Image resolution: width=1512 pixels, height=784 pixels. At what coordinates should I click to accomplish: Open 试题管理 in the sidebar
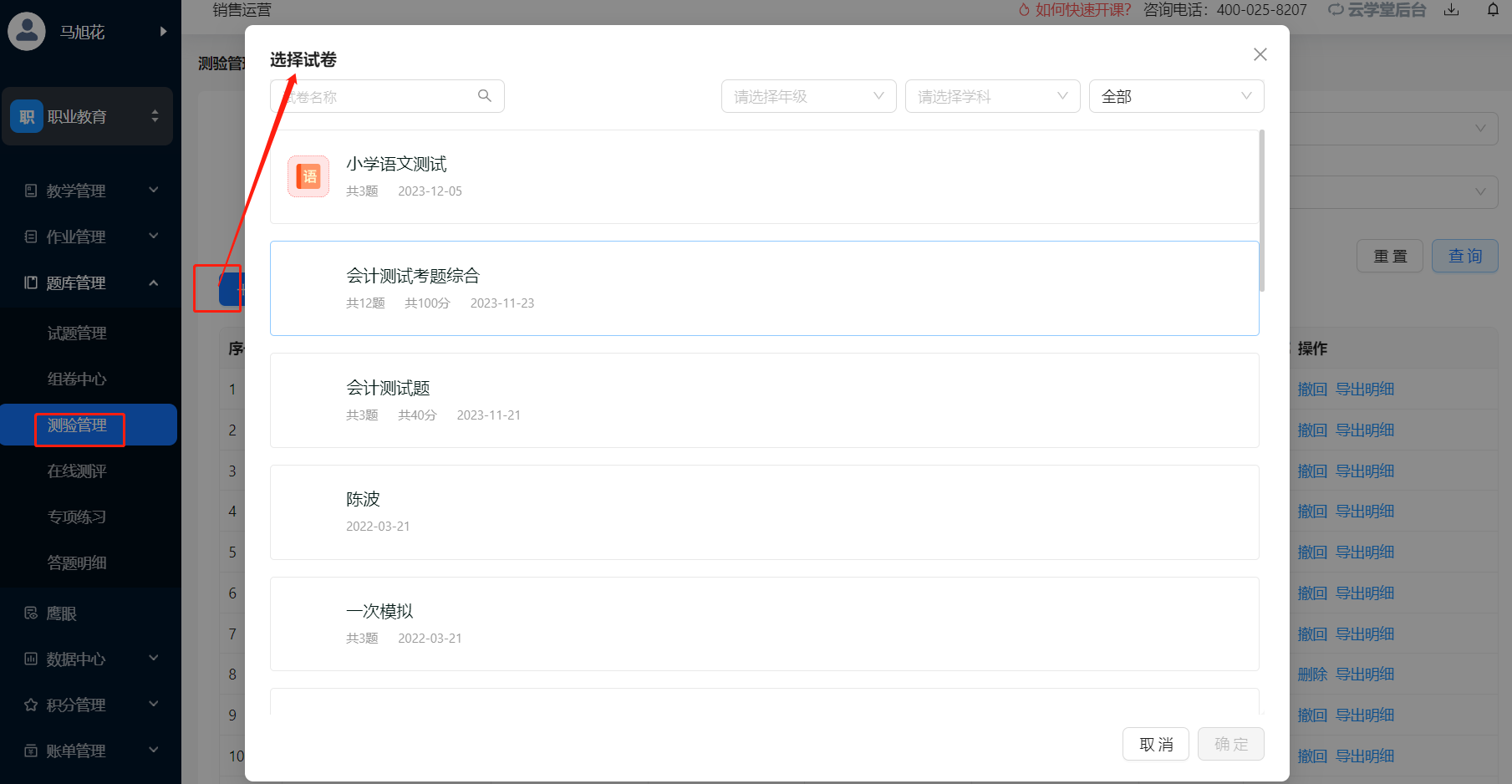[x=77, y=333]
